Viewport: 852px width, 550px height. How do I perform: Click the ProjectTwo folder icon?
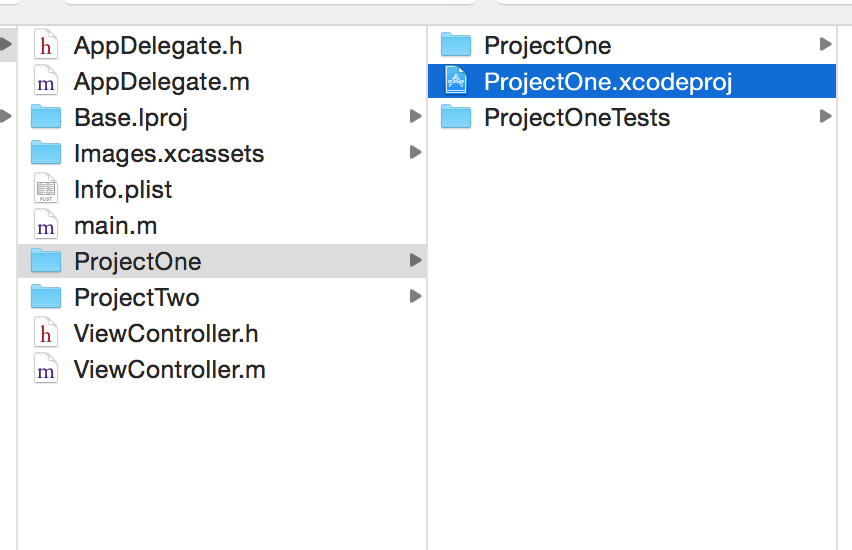click(46, 298)
